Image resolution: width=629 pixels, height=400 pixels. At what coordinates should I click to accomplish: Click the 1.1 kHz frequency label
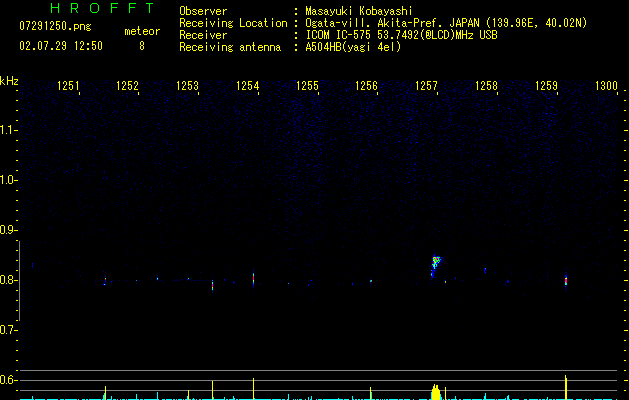(7, 130)
